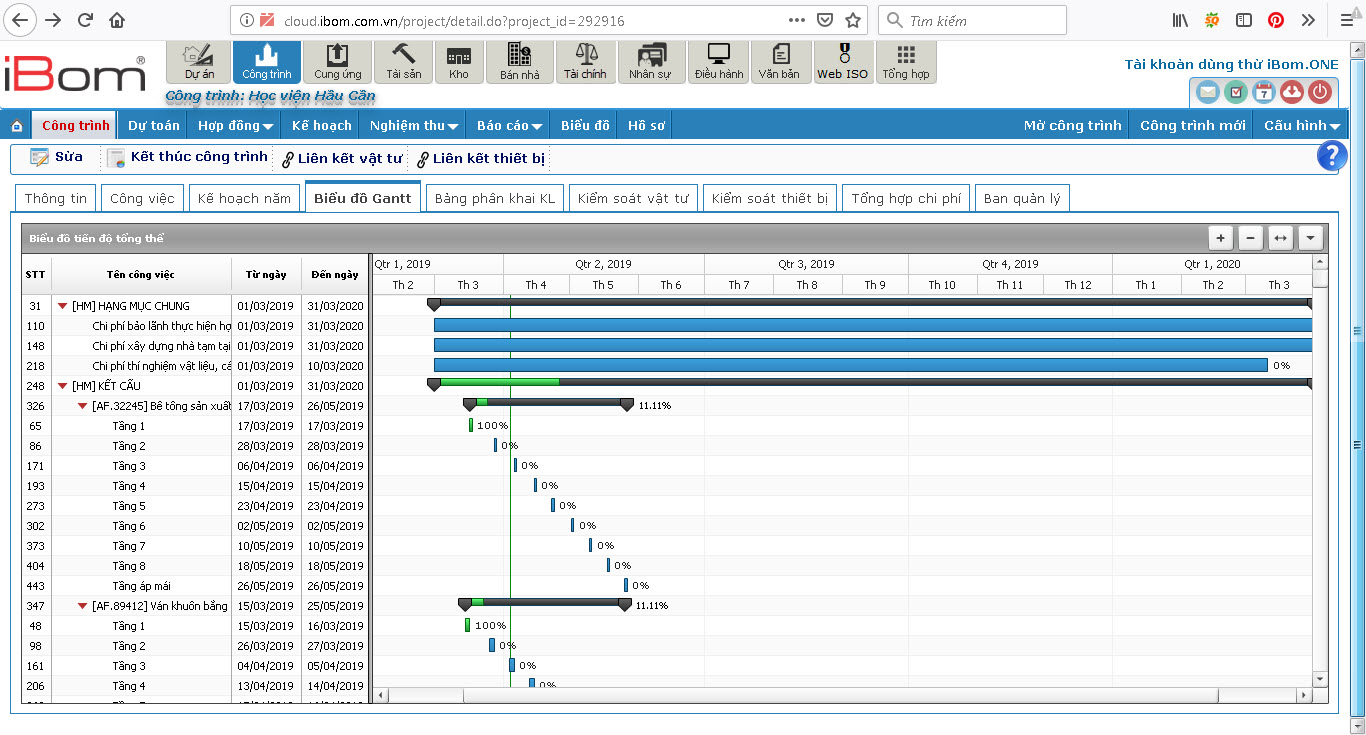The width and height of the screenshot is (1366, 735).
Task: Open Gantt chart options dropdown arrow
Action: [x=1310, y=238]
